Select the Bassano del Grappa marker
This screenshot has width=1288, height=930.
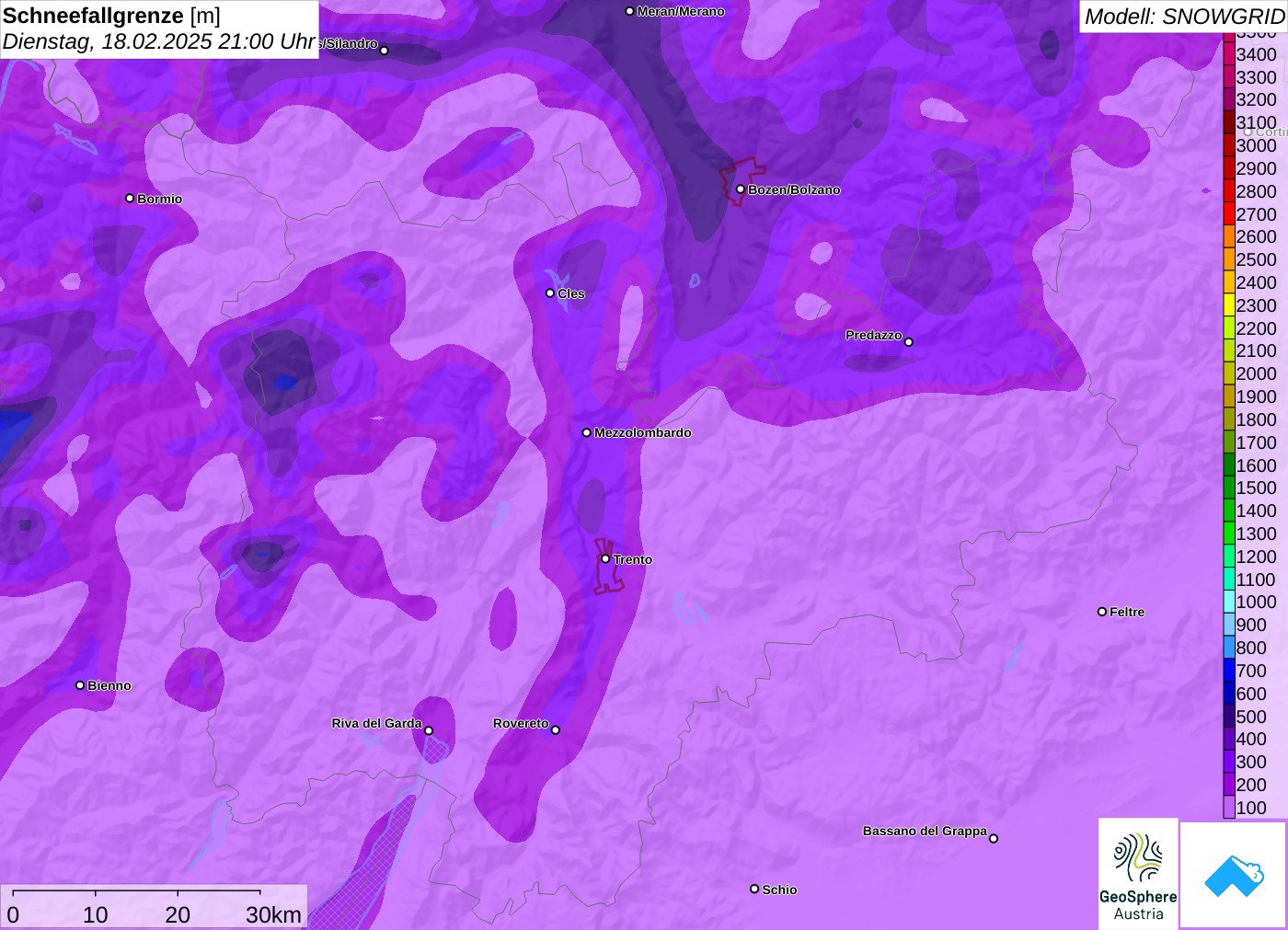click(994, 838)
